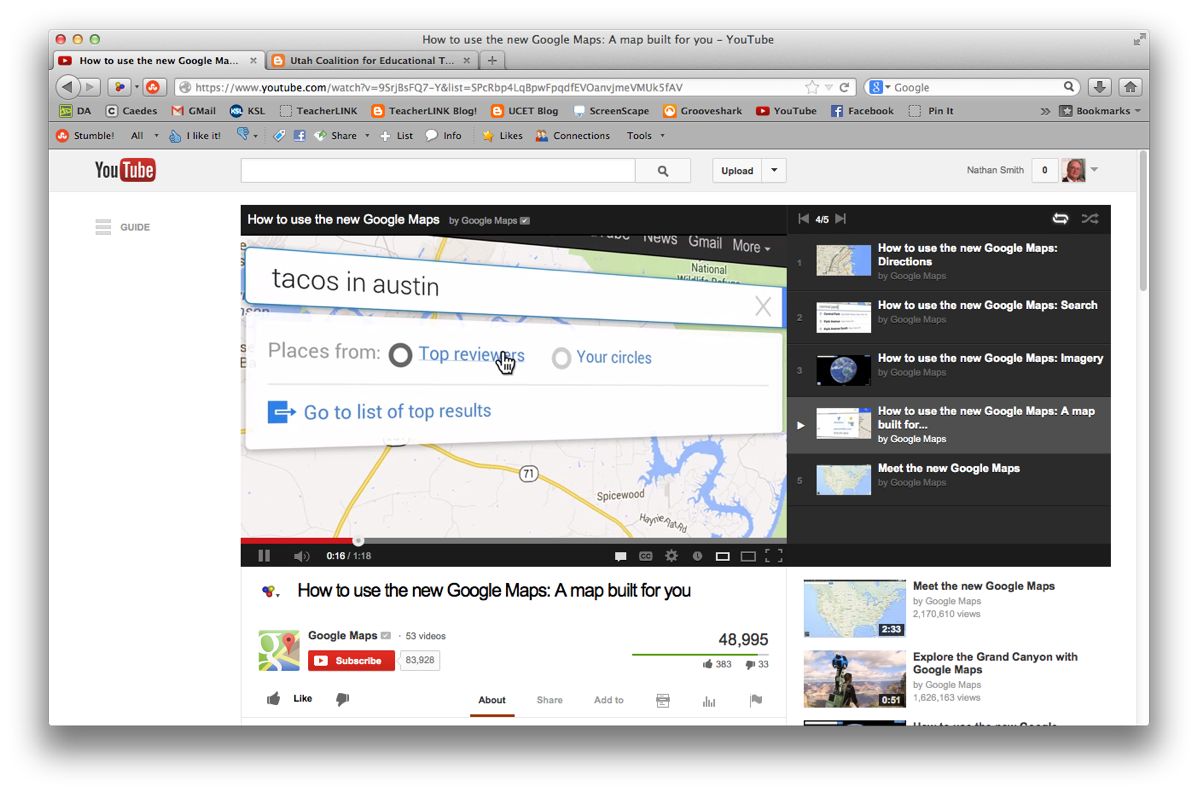Image resolution: width=1198 pixels, height=793 pixels.
Task: Select the Add to tab
Action: 608,700
